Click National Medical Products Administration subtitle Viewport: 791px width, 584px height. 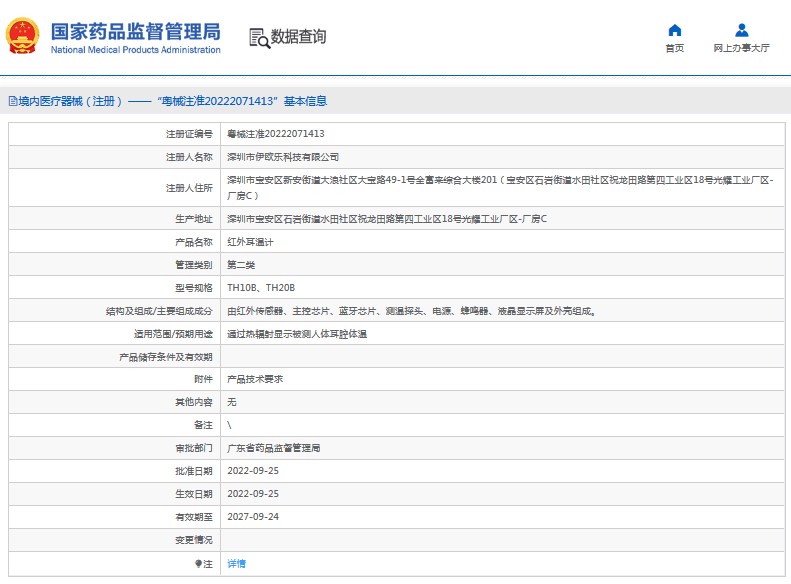click(x=136, y=49)
